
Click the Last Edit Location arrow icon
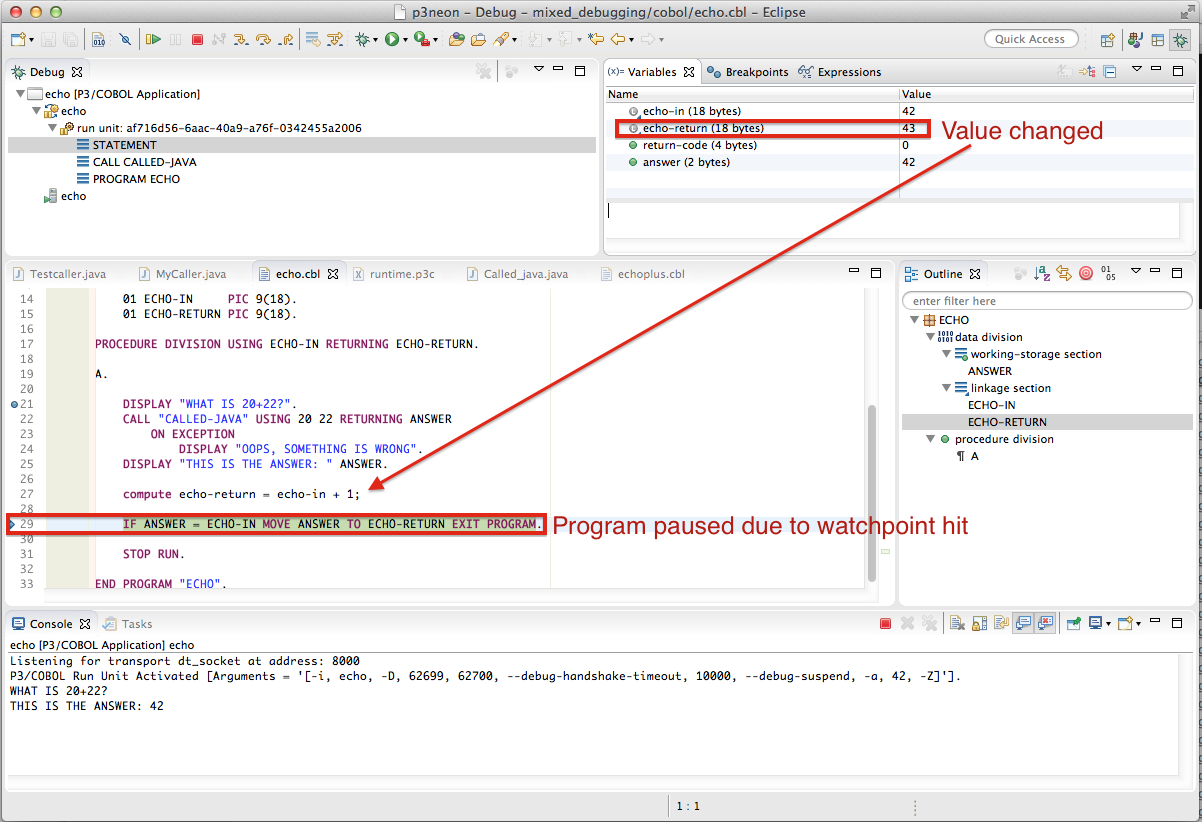click(x=595, y=40)
